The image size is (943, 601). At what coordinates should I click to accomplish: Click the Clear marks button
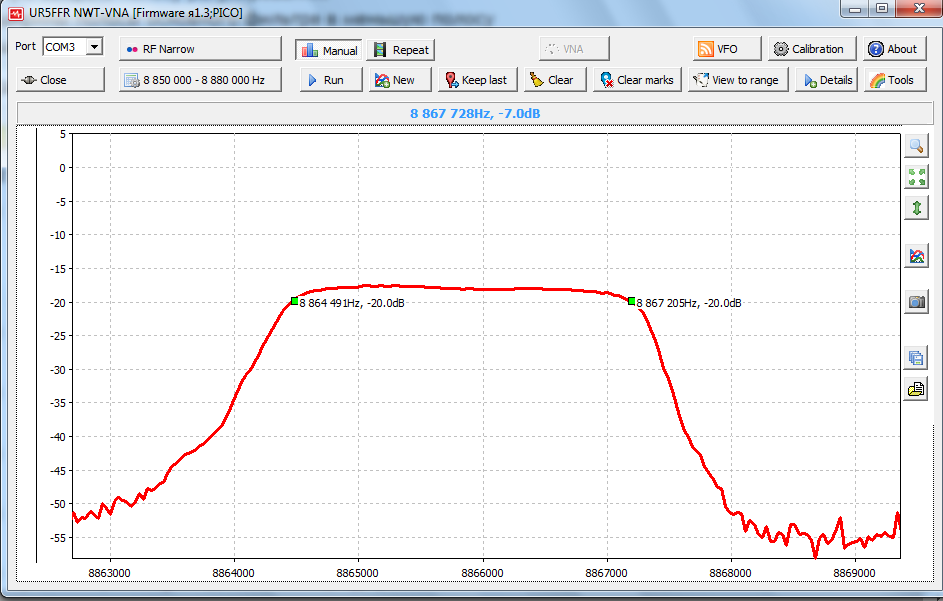[x=636, y=80]
